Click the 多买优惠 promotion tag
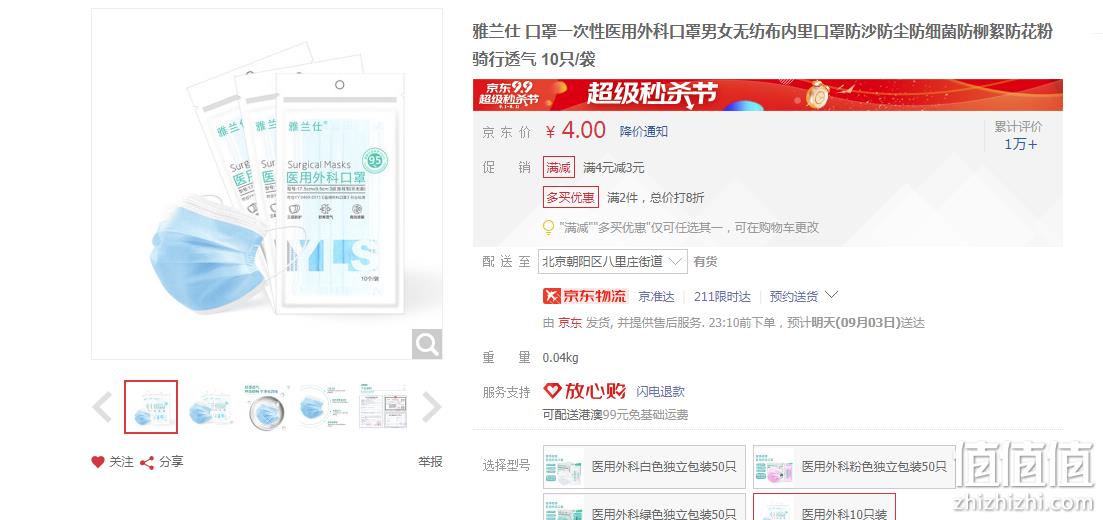The height and width of the screenshot is (520, 1103). (x=570, y=198)
